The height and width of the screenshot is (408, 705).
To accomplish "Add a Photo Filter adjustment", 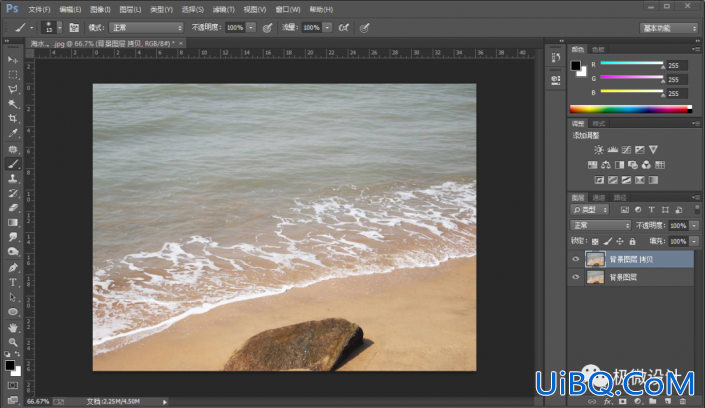I will (x=633, y=165).
